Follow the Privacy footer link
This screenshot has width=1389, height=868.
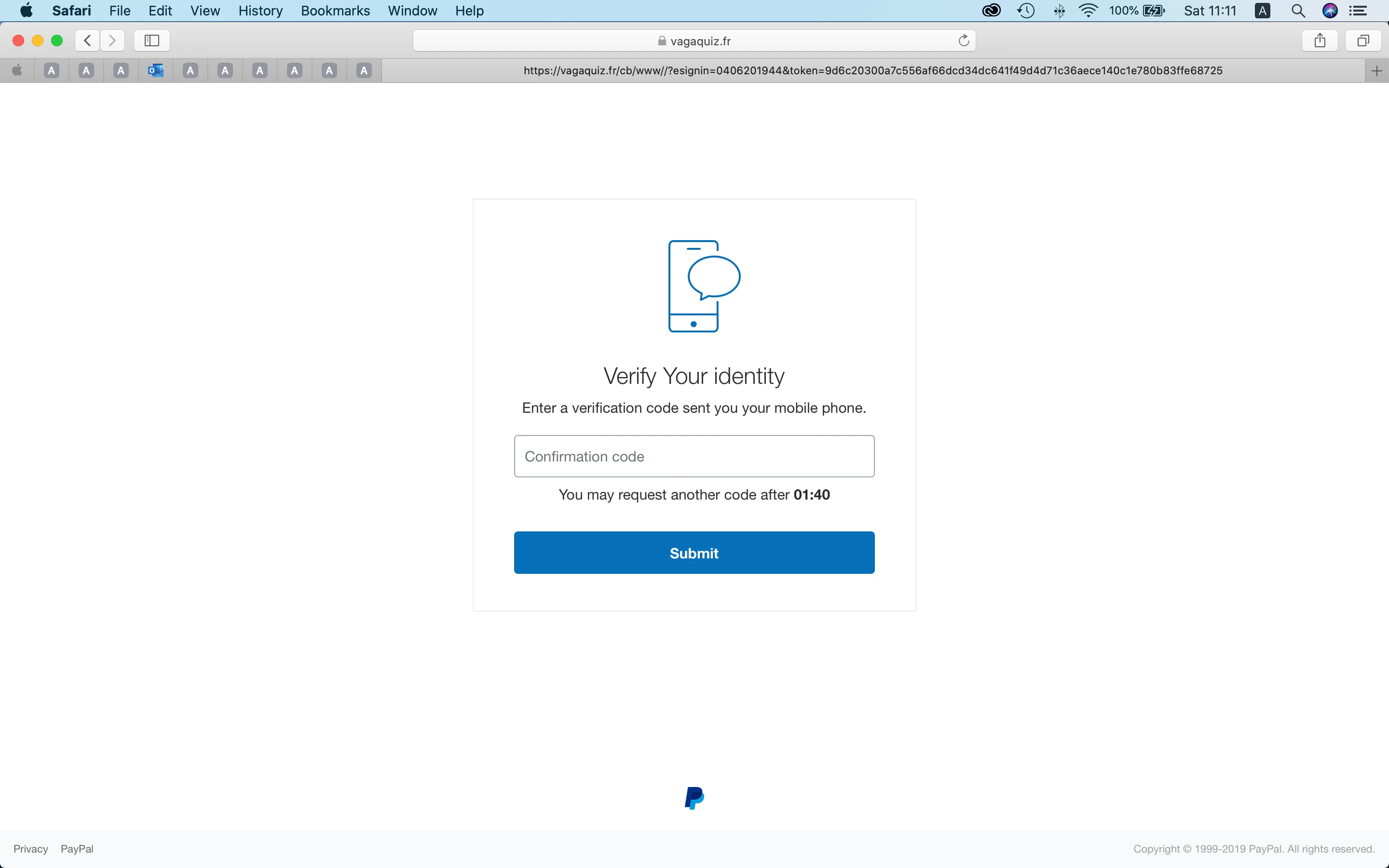click(30, 849)
